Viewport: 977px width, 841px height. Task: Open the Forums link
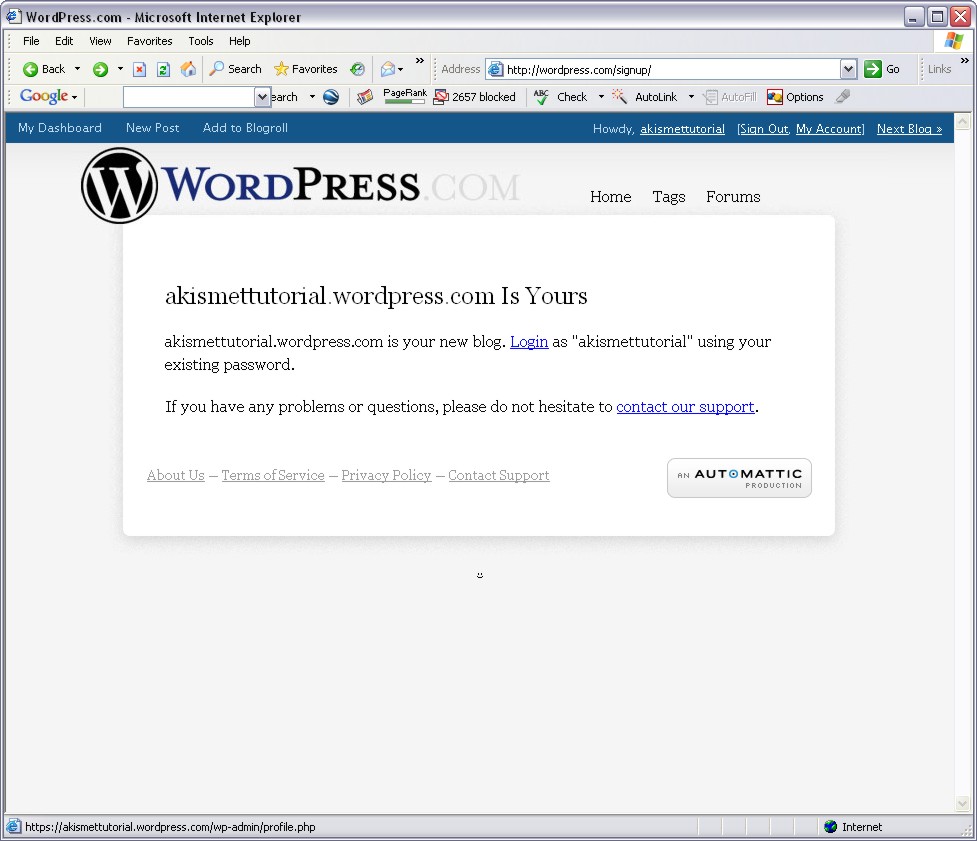point(733,197)
